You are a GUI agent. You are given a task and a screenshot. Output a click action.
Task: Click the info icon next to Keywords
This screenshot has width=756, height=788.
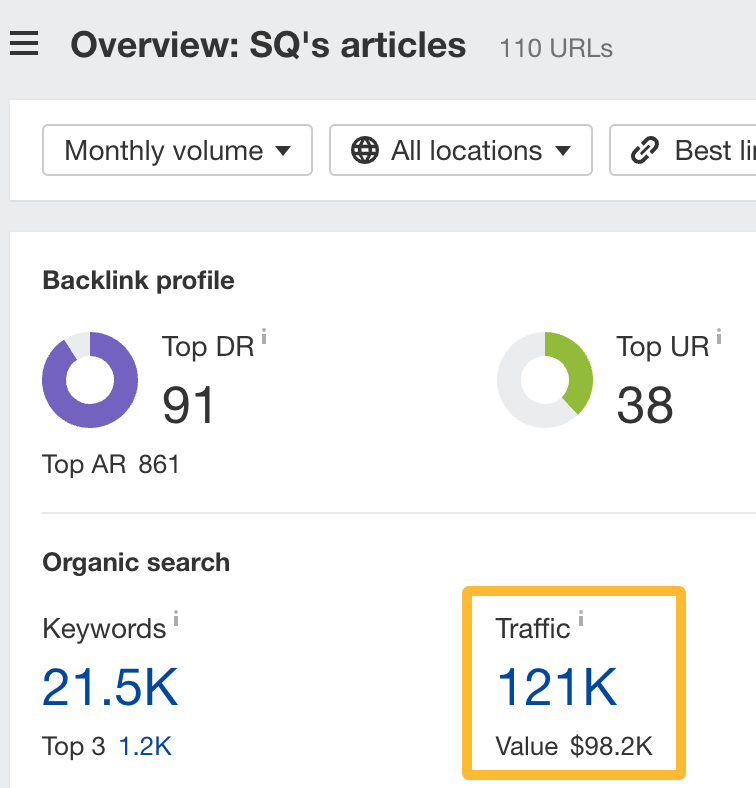[176, 620]
